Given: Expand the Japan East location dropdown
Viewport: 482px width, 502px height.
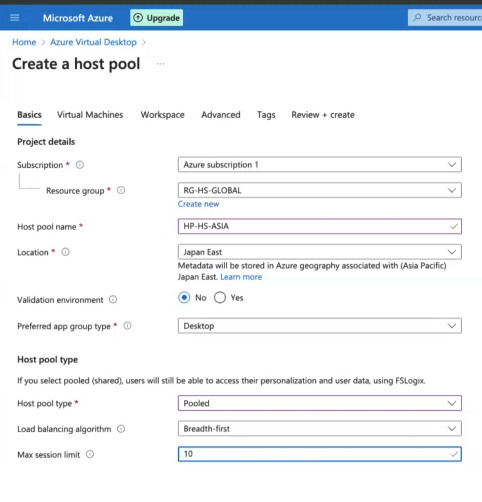Looking at the screenshot, I should (320, 252).
